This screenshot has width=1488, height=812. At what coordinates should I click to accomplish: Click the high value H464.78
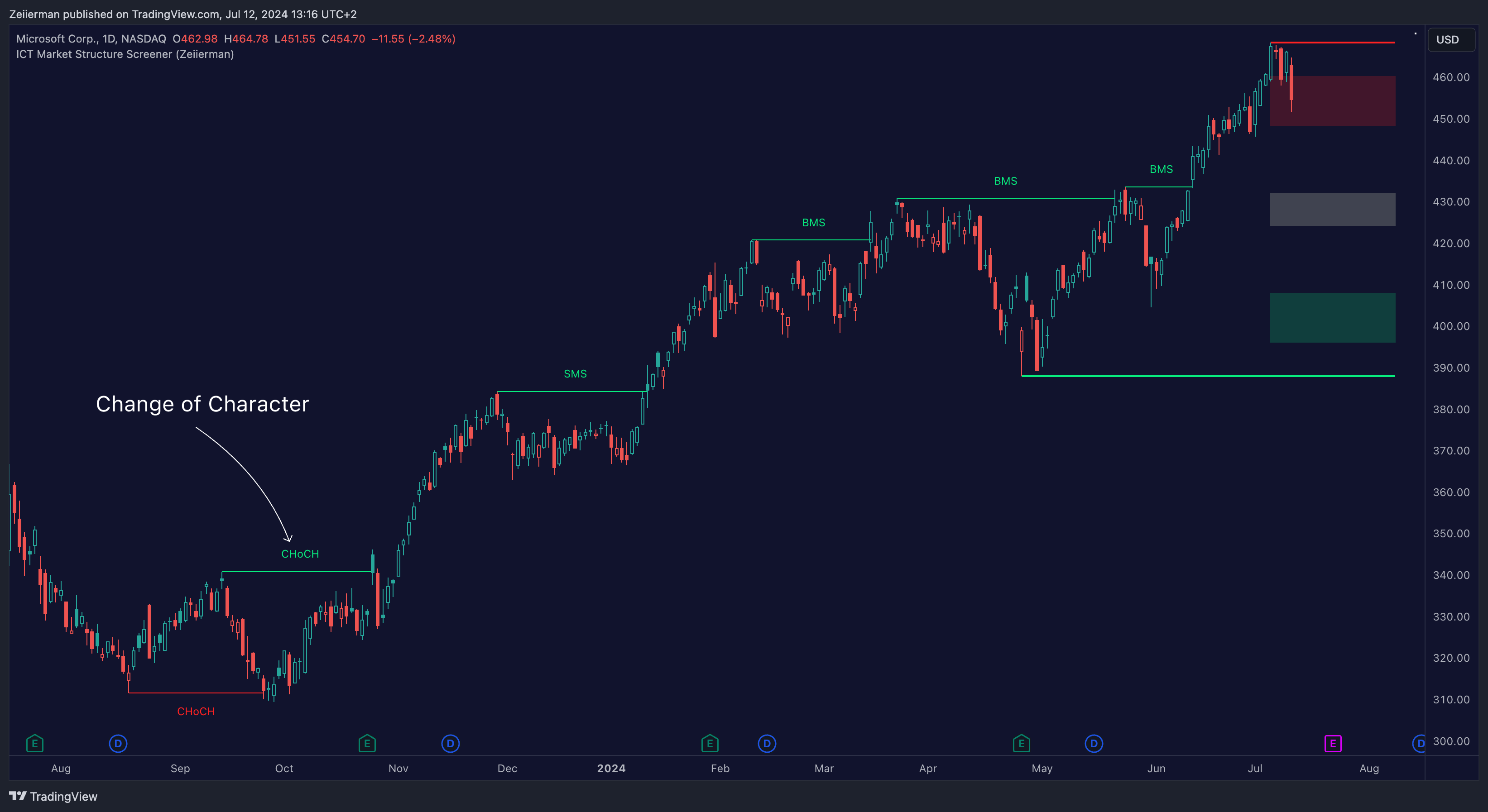pyautogui.click(x=246, y=38)
